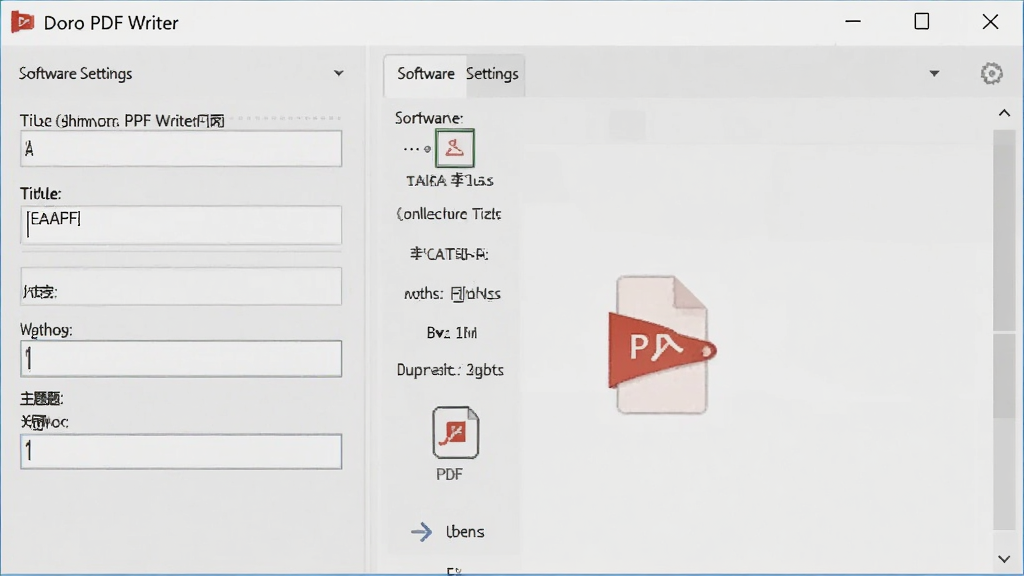This screenshot has width=1024, height=576.
Task: Minimize the Doro PDF Writer window
Action: [853, 22]
